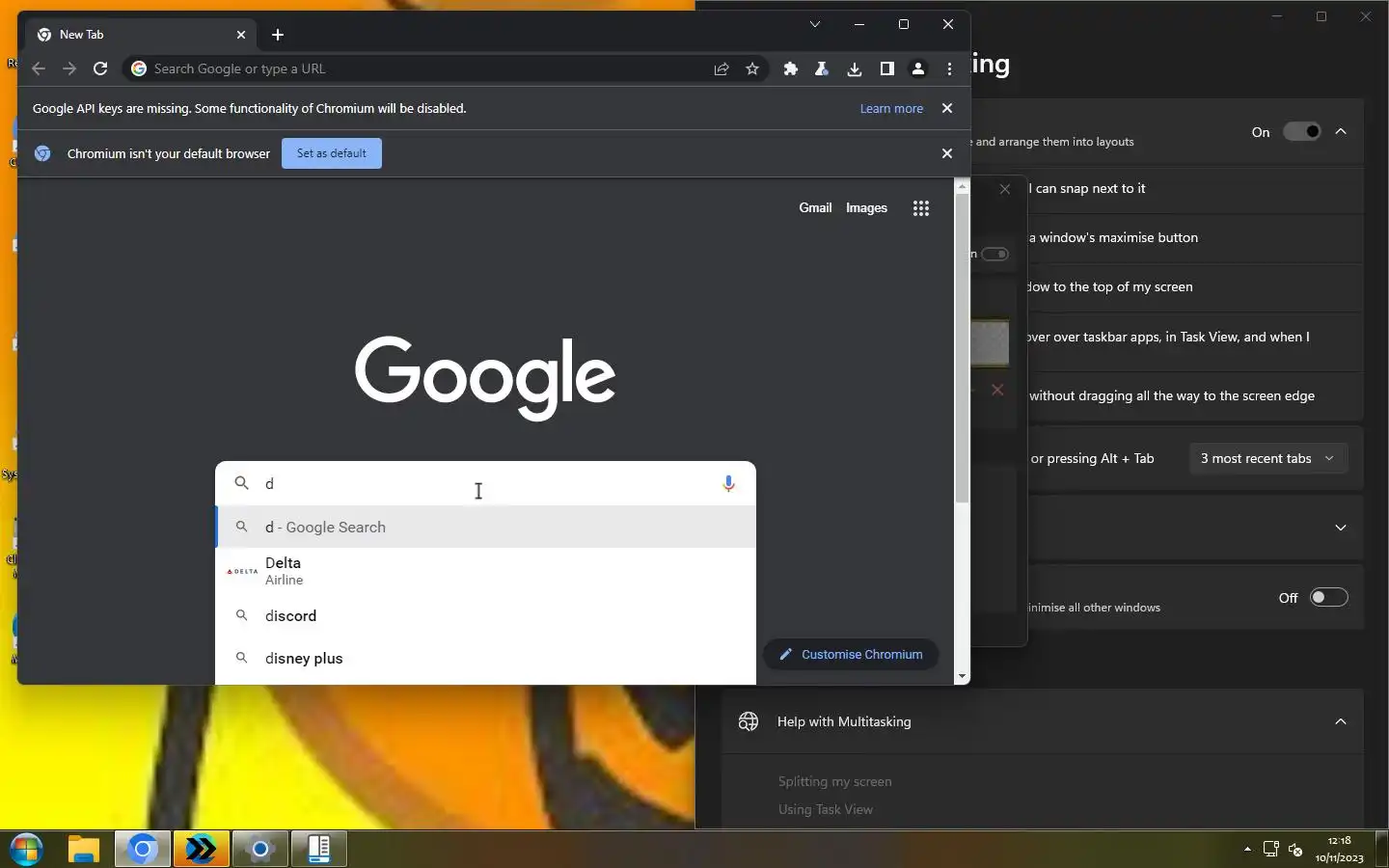Collapse the Help with Multitasking section
Viewport: 1389px width, 868px height.
coord(1341,721)
